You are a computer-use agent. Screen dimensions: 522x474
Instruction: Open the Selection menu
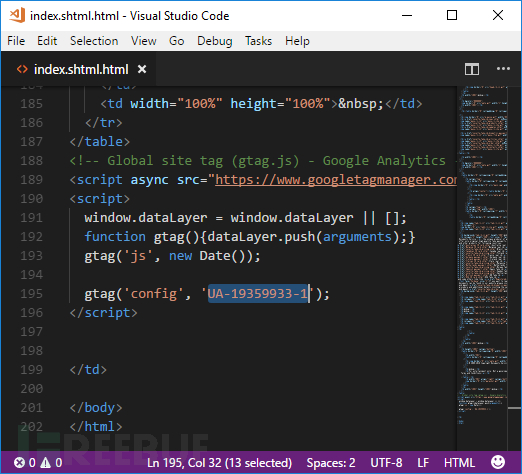(94, 41)
